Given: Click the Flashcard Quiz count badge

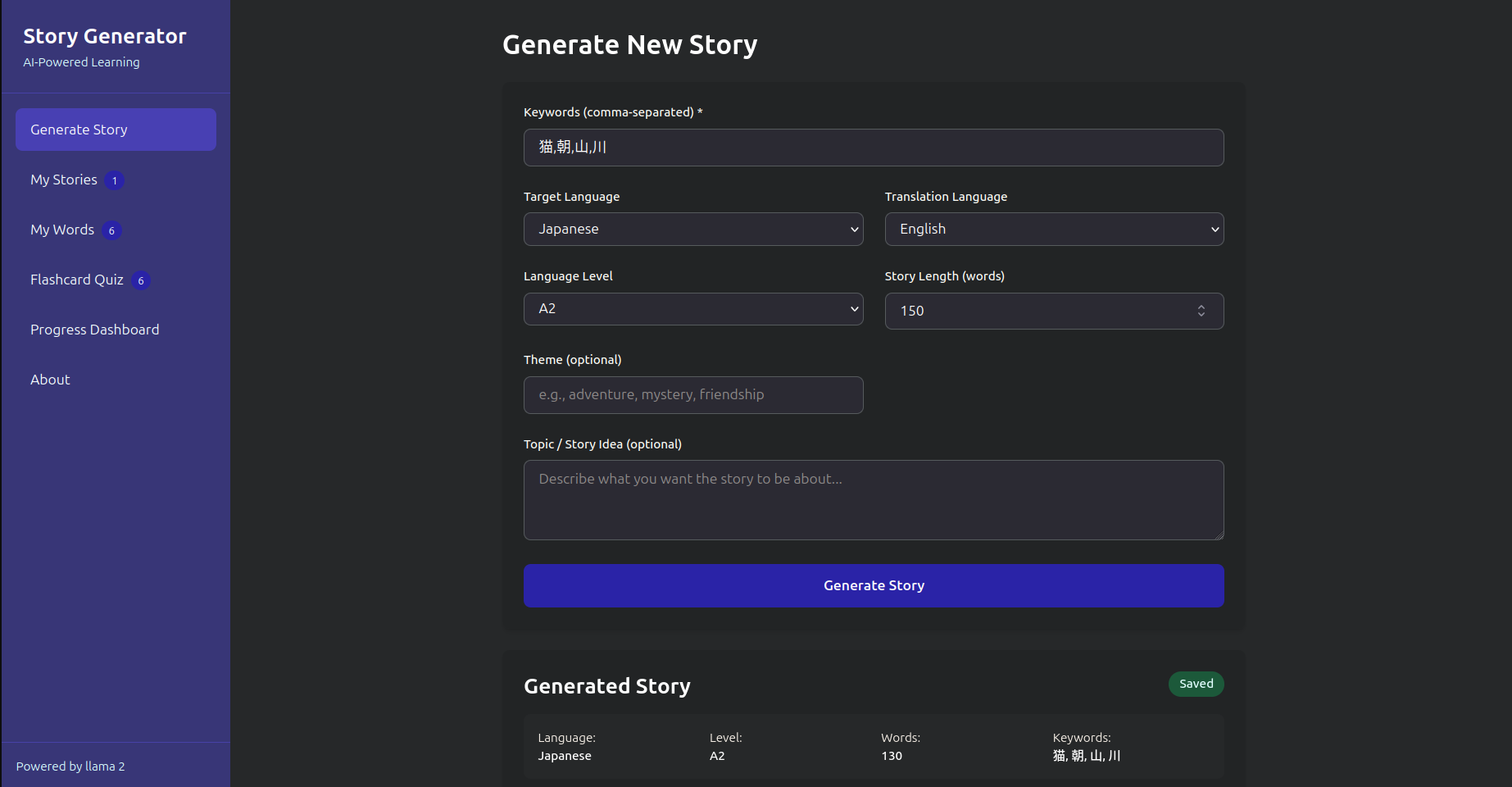Looking at the screenshot, I should (141, 280).
